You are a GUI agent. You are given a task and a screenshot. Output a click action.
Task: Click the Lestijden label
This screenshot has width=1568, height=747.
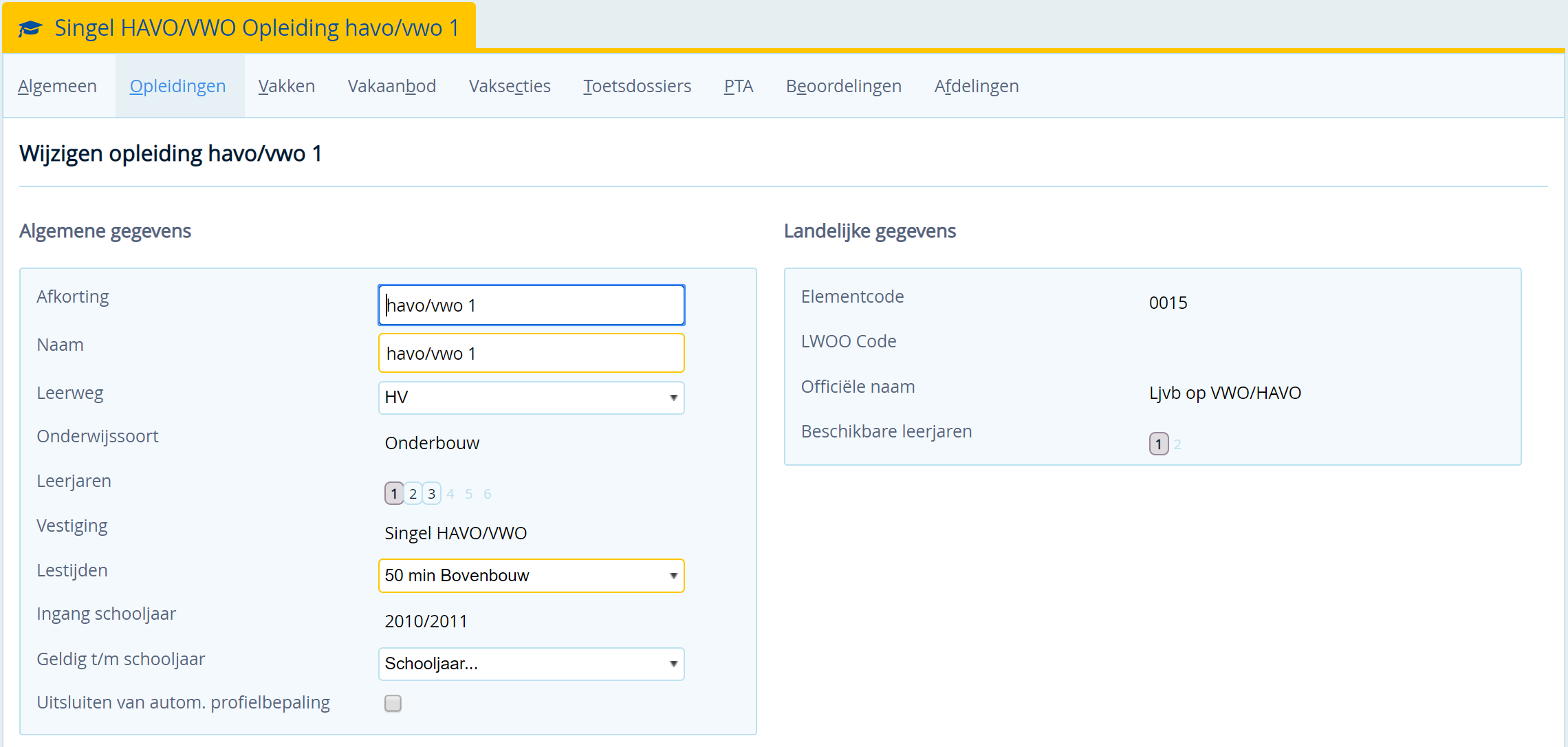(72, 570)
